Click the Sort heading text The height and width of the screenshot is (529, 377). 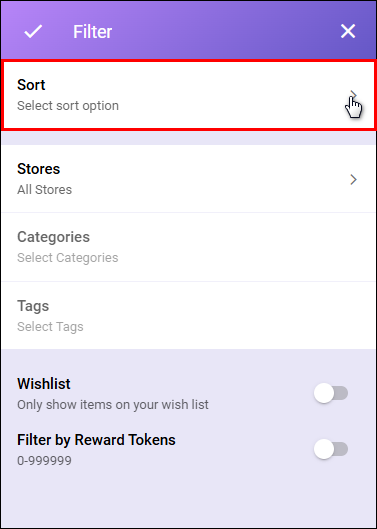pyautogui.click(x=31, y=85)
